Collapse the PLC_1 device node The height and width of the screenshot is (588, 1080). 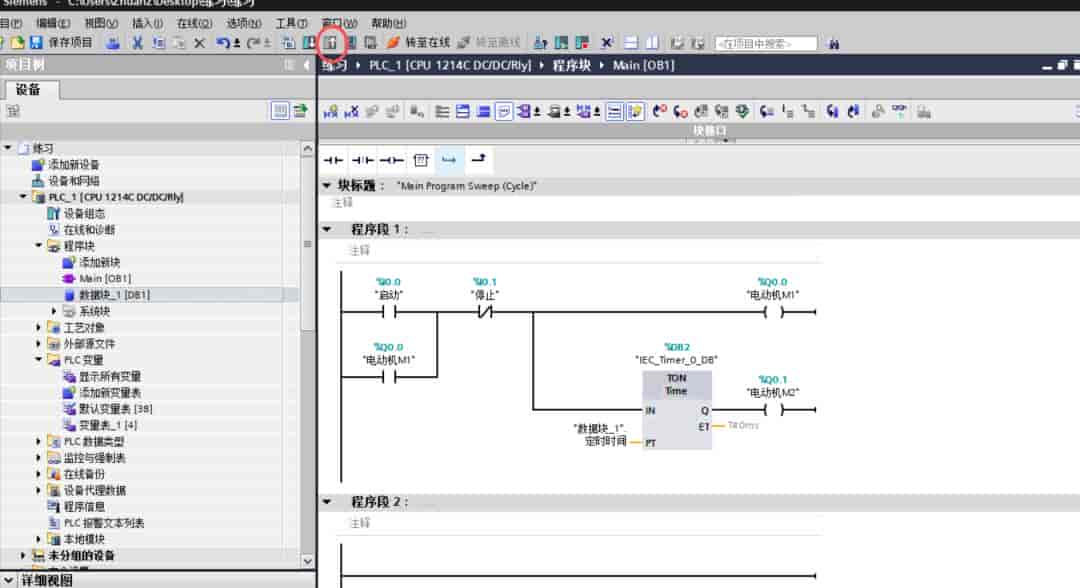(23, 197)
